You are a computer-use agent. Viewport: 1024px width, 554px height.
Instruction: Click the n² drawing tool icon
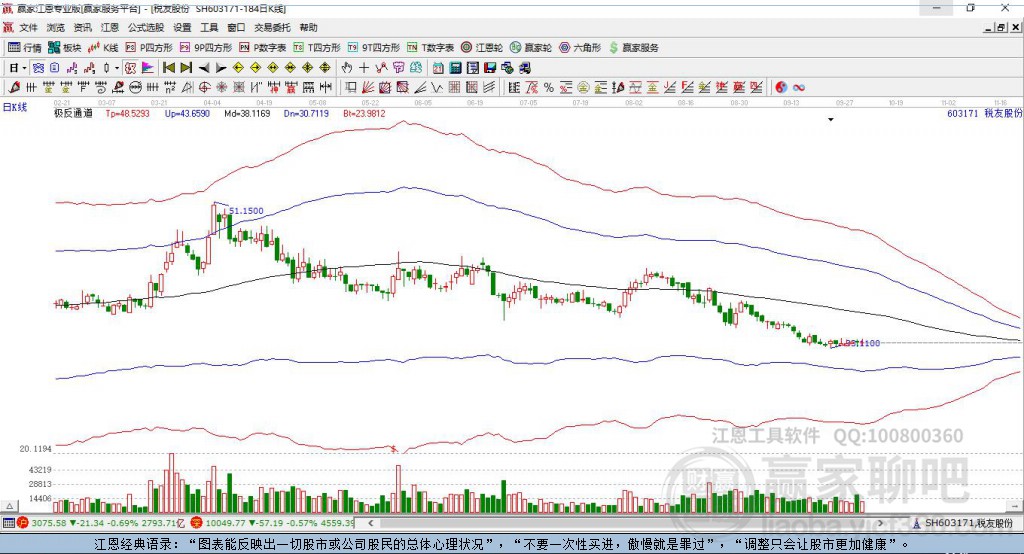click(x=170, y=87)
